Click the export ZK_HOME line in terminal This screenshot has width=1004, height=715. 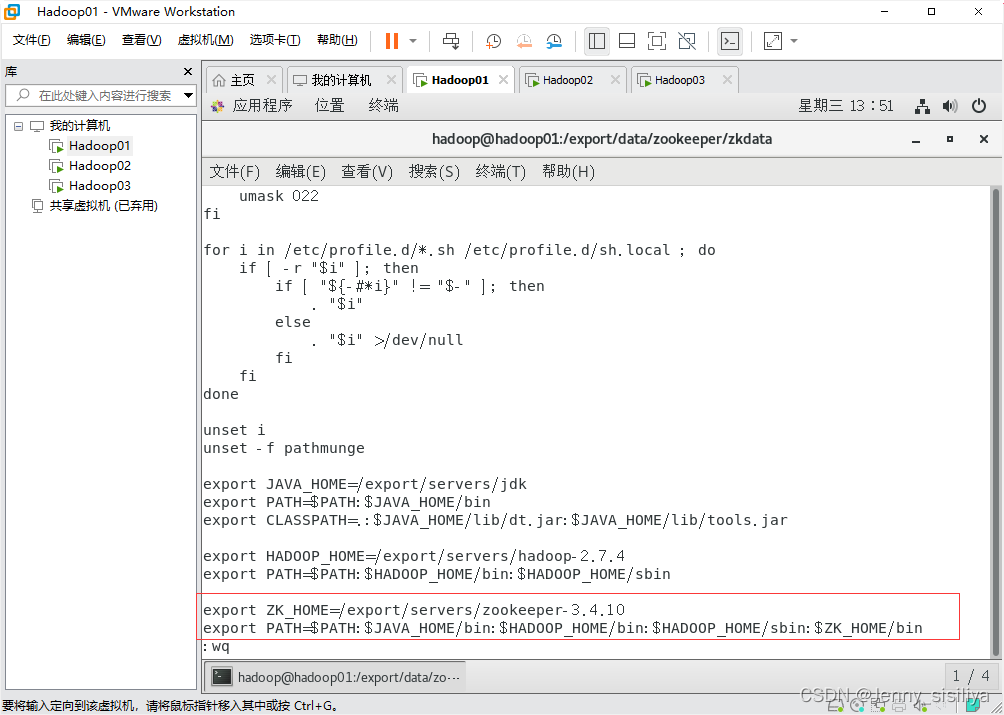coord(414,610)
